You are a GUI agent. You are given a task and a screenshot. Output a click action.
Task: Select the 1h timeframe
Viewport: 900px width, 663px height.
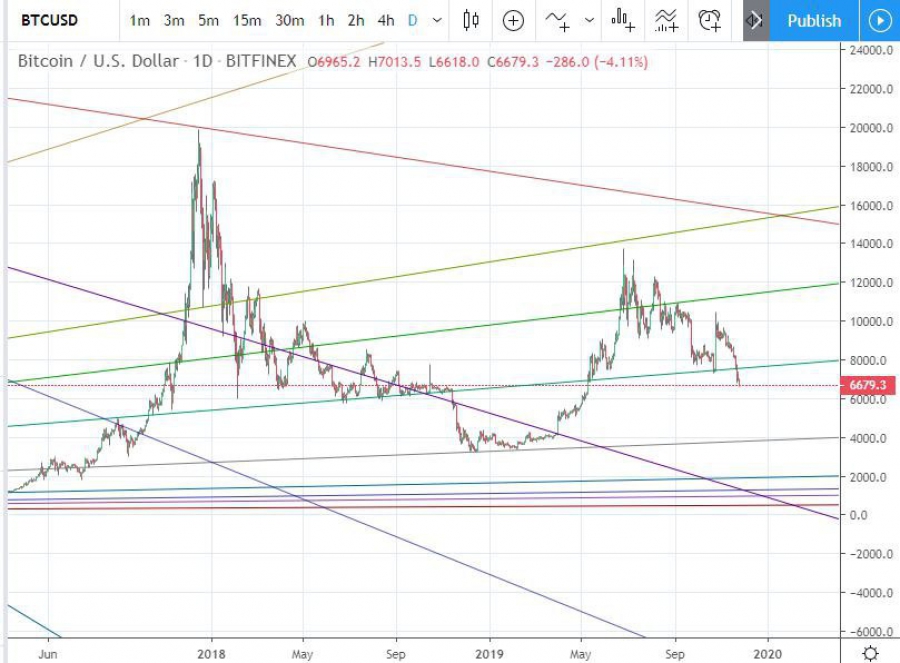[x=326, y=21]
